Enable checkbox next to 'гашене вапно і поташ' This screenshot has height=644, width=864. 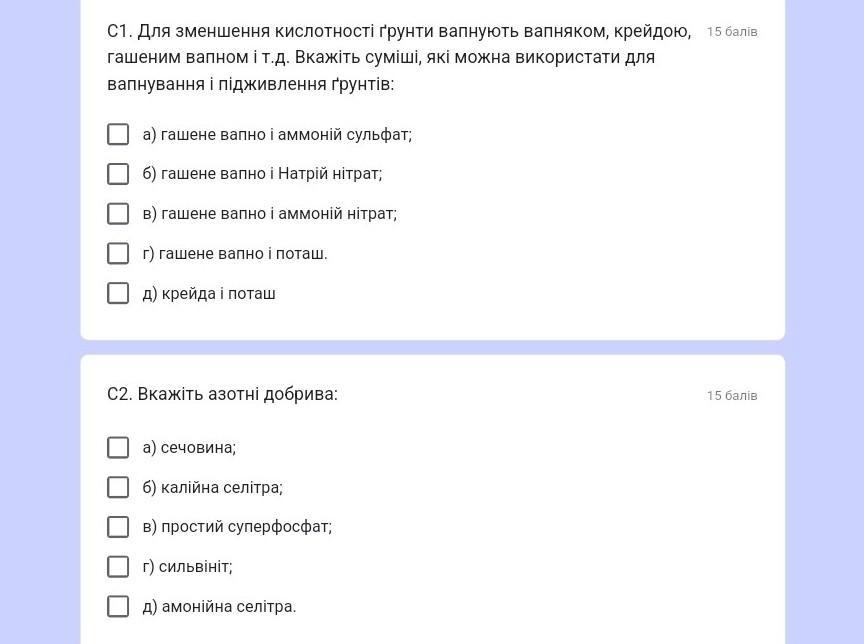pyautogui.click(x=118, y=253)
